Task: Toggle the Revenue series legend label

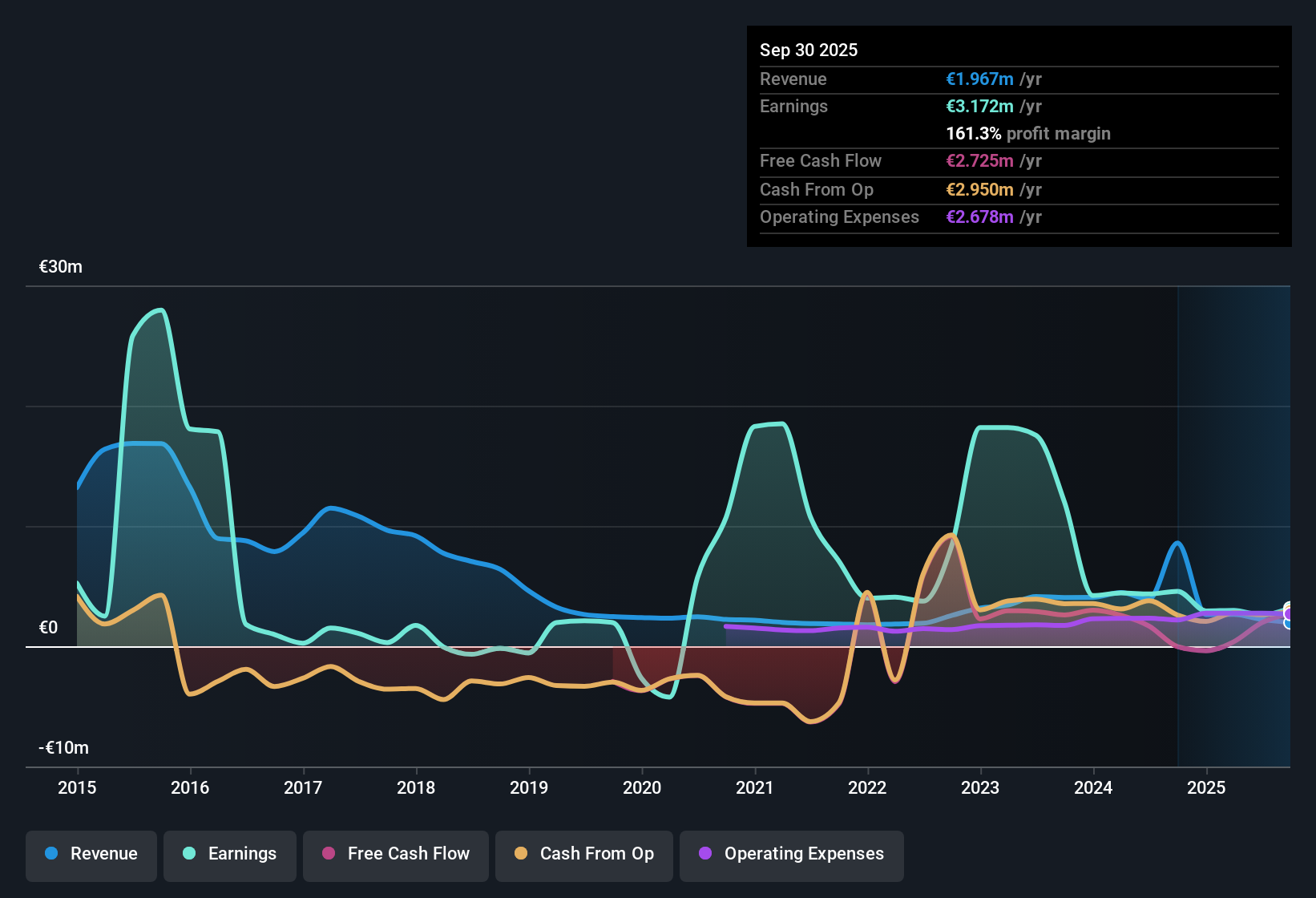Action: (x=103, y=853)
